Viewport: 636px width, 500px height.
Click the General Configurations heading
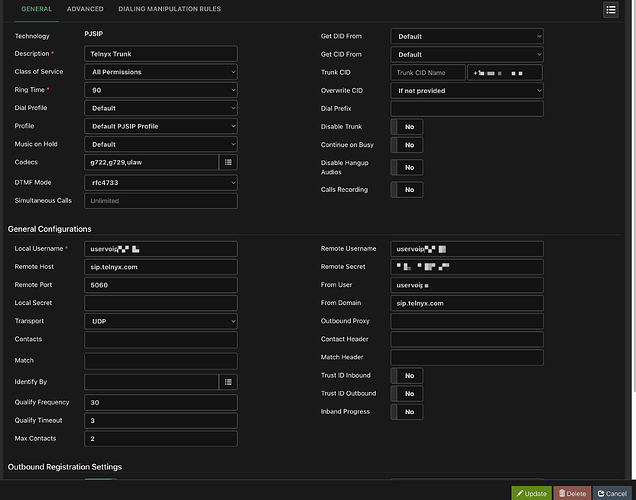(x=49, y=229)
